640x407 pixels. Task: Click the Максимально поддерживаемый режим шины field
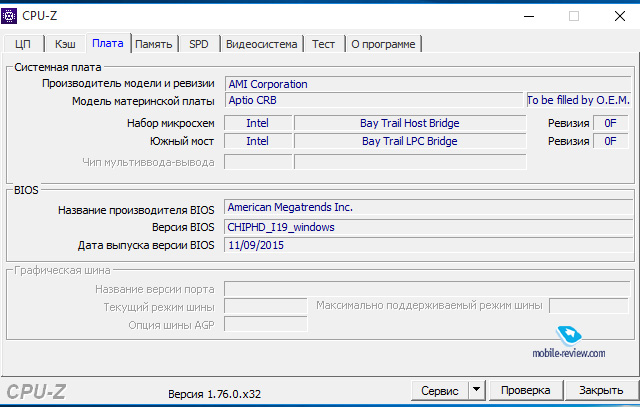[x=589, y=306]
